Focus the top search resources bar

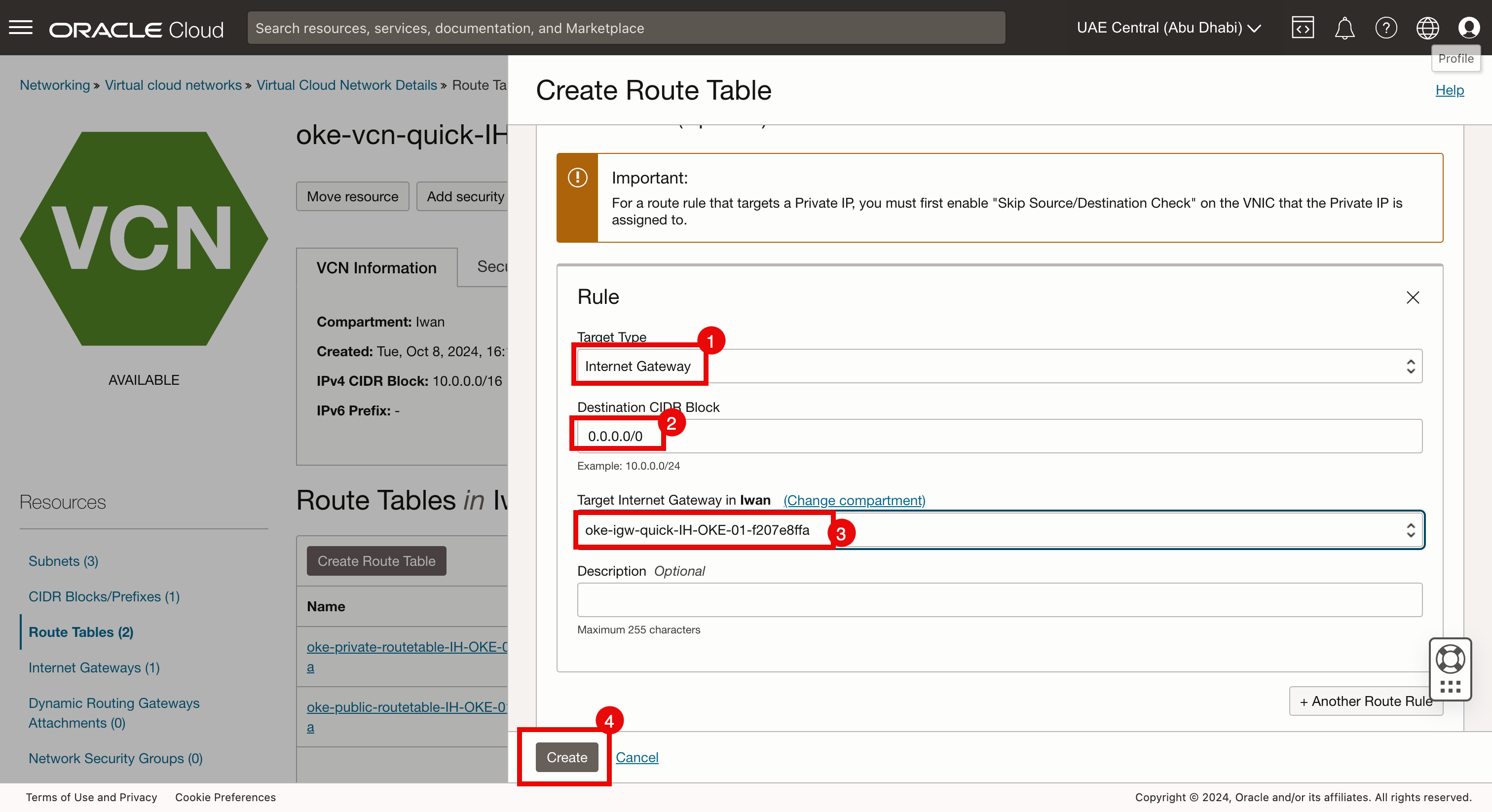coord(626,28)
